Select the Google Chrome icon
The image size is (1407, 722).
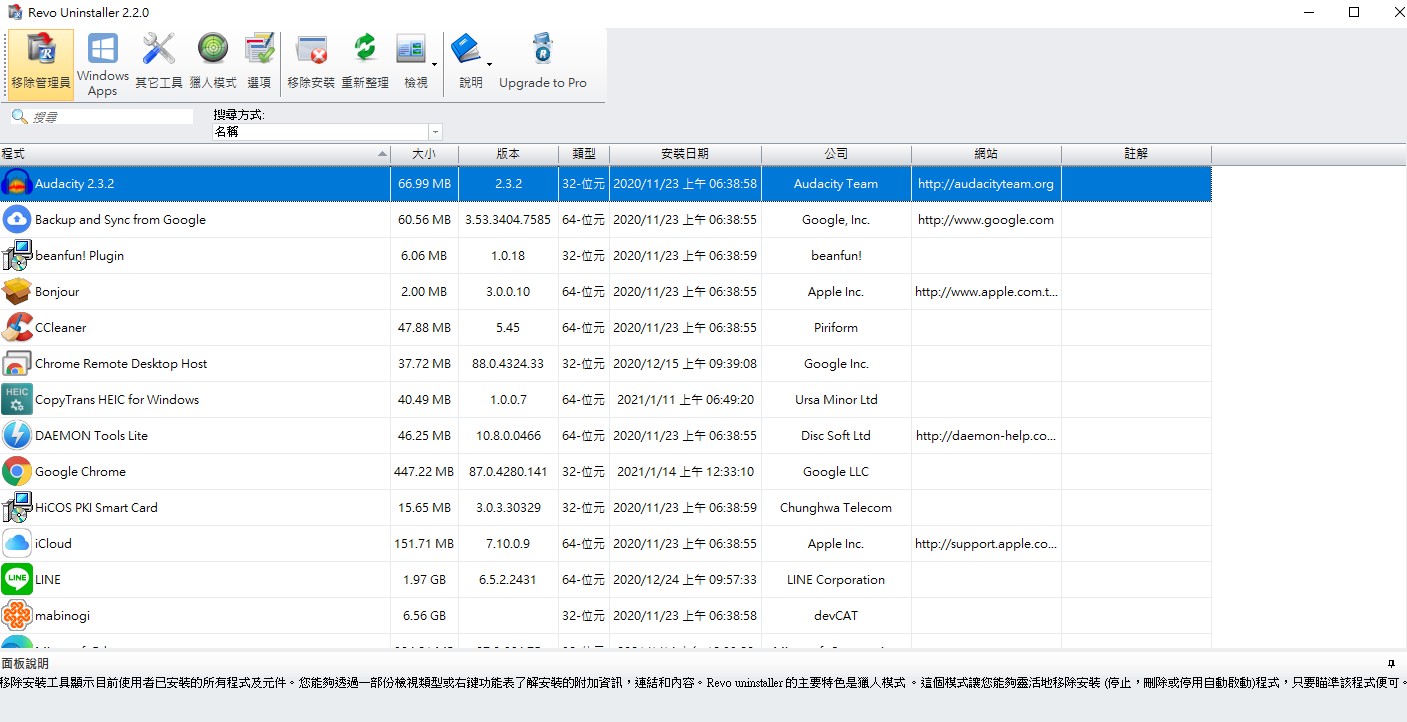[x=17, y=471]
